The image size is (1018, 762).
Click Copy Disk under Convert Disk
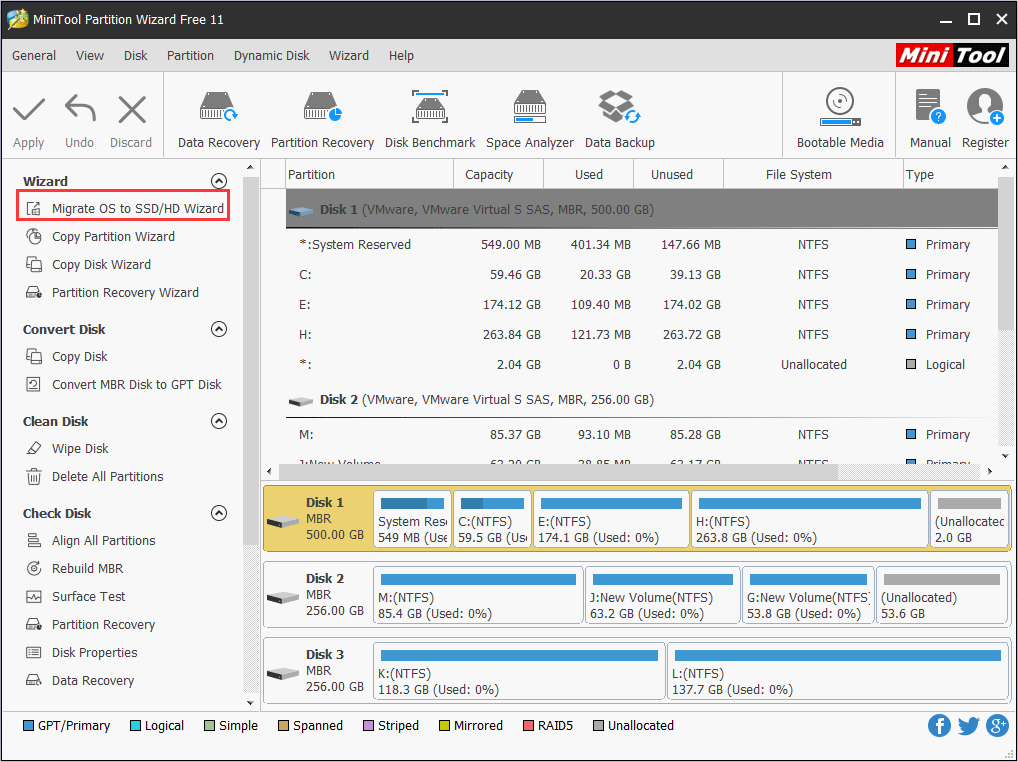click(66, 356)
